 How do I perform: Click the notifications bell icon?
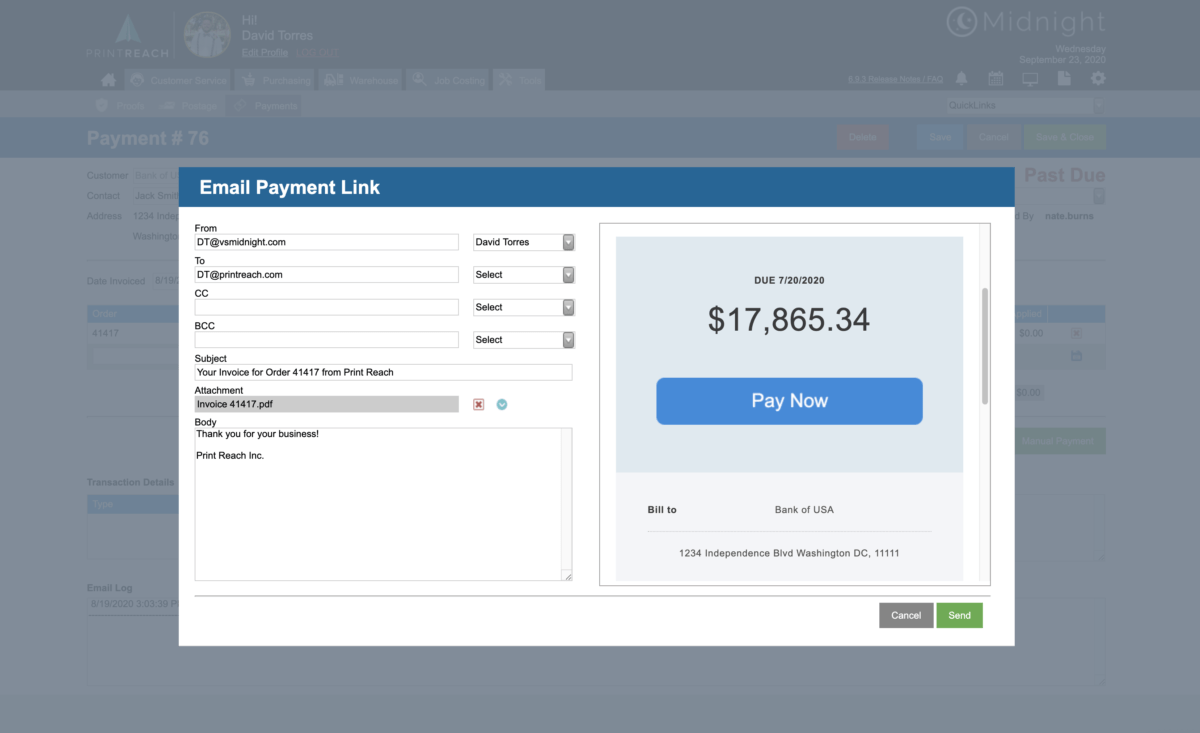click(x=962, y=78)
